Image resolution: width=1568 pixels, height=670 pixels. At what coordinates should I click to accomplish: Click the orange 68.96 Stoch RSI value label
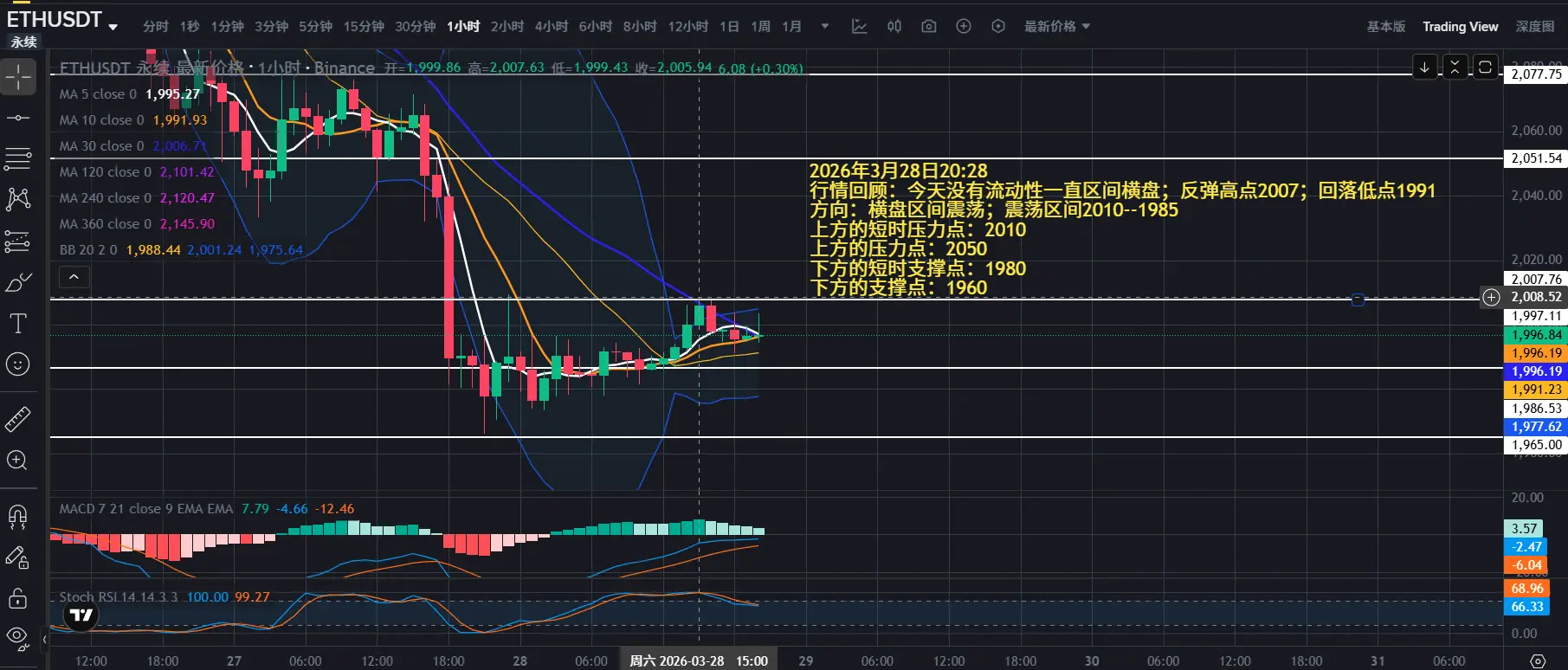coord(1526,589)
